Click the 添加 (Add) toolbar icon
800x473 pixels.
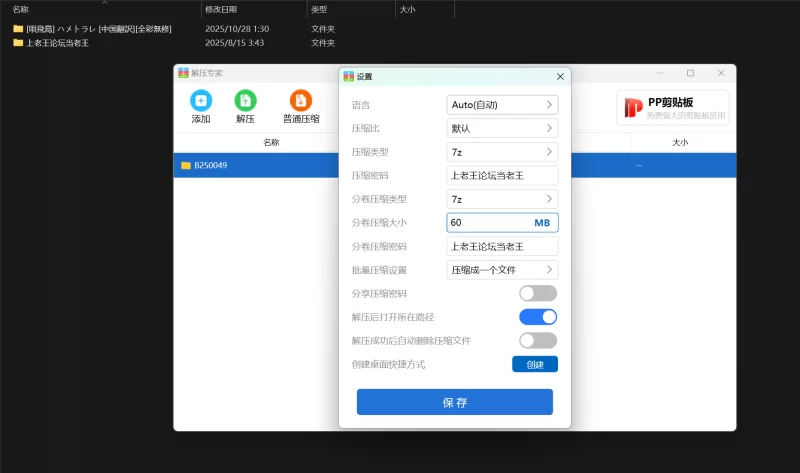(201, 100)
